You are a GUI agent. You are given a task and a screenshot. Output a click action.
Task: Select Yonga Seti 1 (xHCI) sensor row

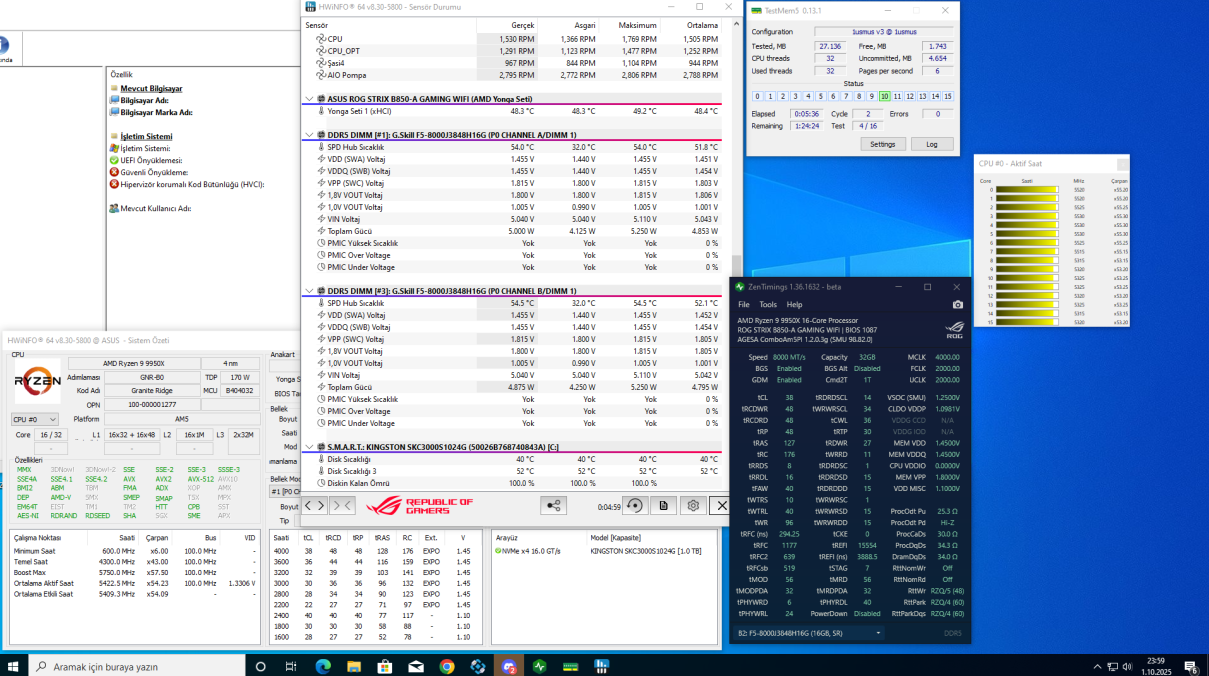512,111
